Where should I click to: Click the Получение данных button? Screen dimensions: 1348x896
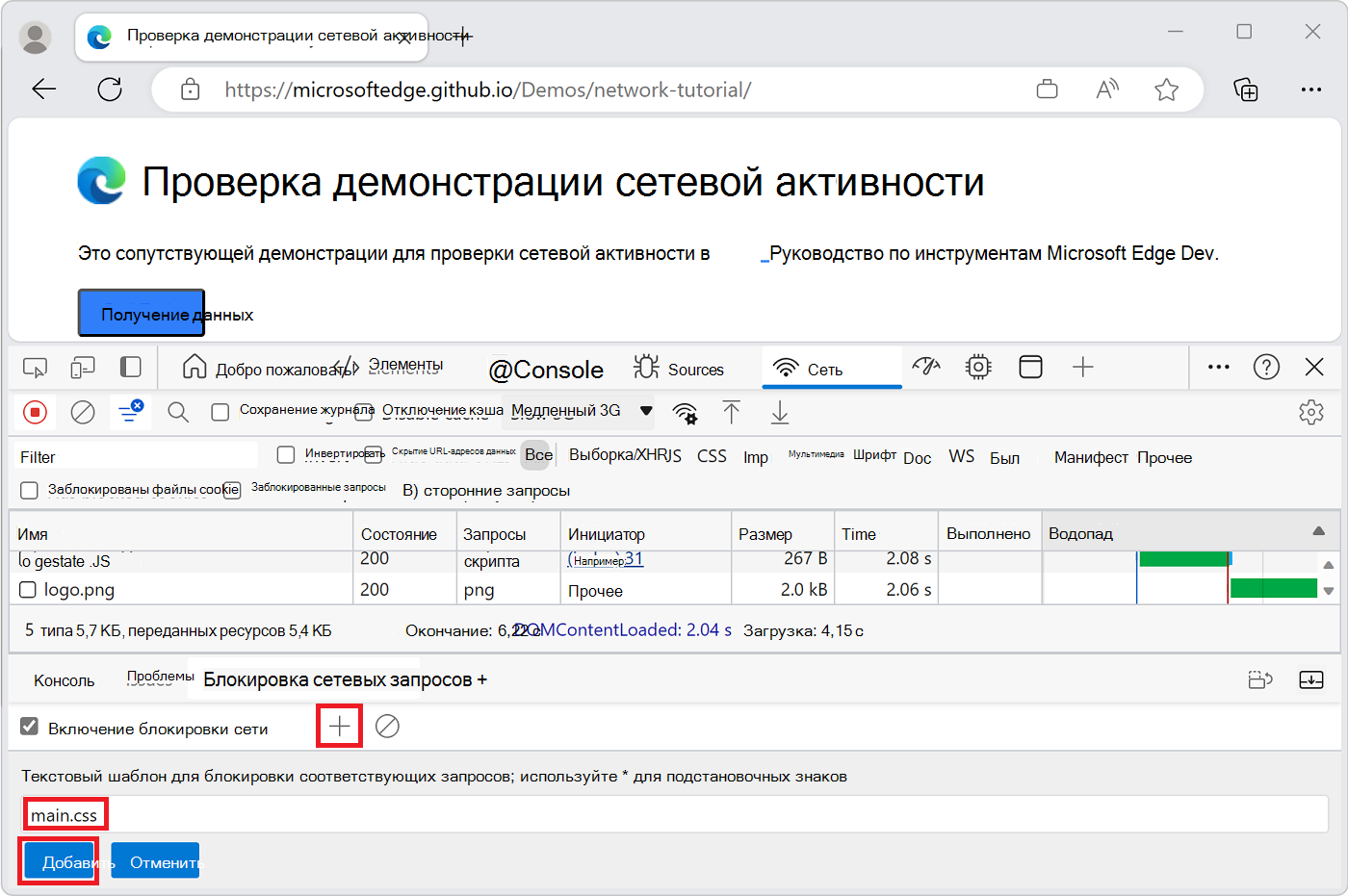(141, 313)
